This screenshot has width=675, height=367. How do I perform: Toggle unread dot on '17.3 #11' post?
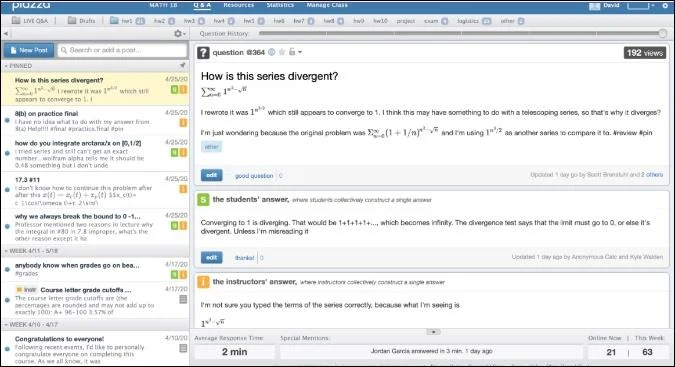click(x=7, y=190)
